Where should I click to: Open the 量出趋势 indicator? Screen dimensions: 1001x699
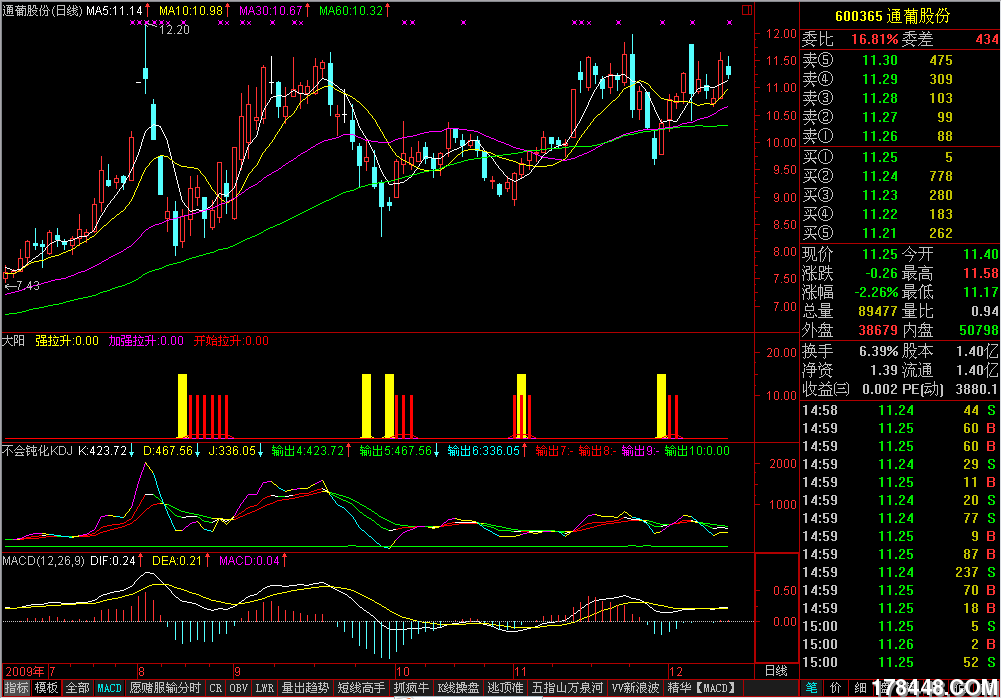(305, 688)
